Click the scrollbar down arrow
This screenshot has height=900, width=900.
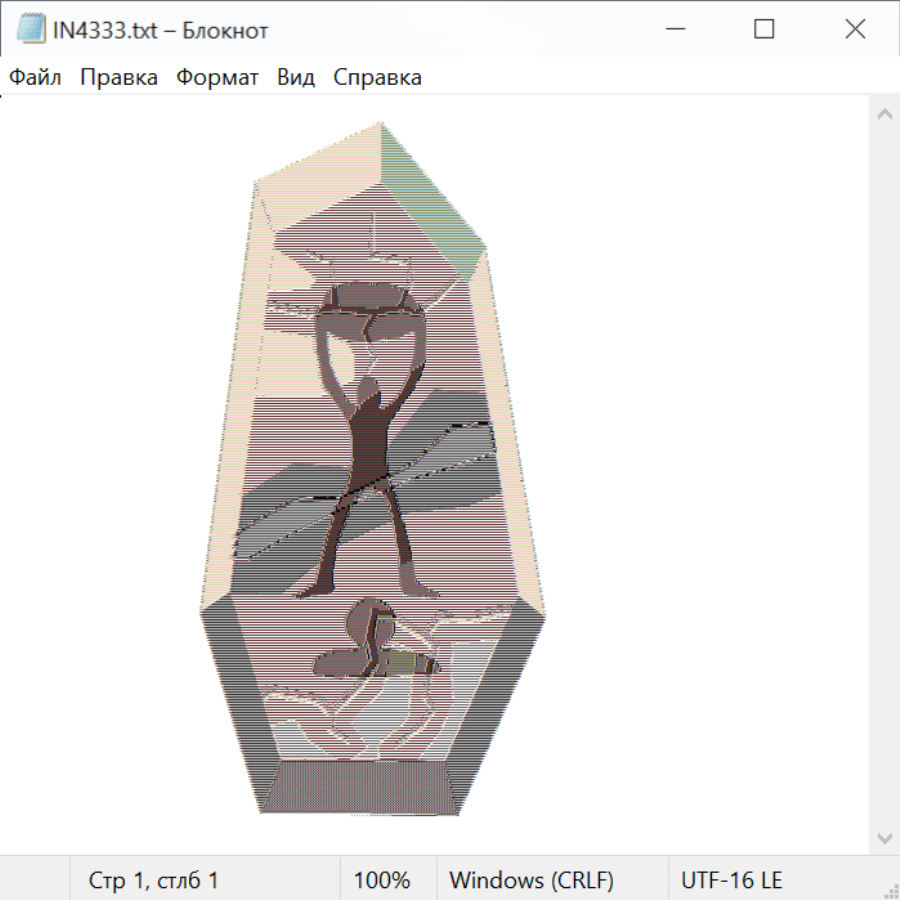(x=884, y=837)
